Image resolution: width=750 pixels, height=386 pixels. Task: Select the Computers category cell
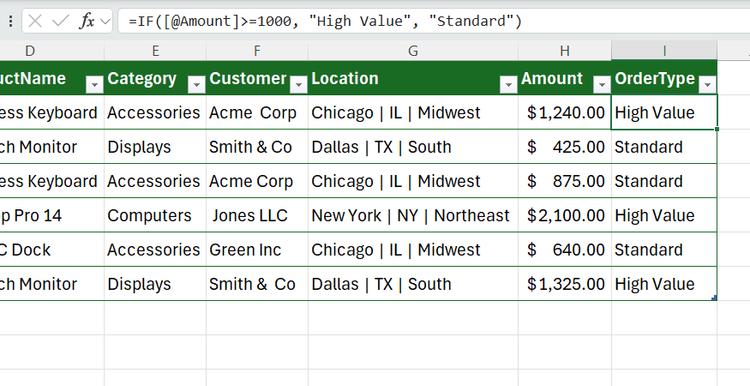point(155,215)
